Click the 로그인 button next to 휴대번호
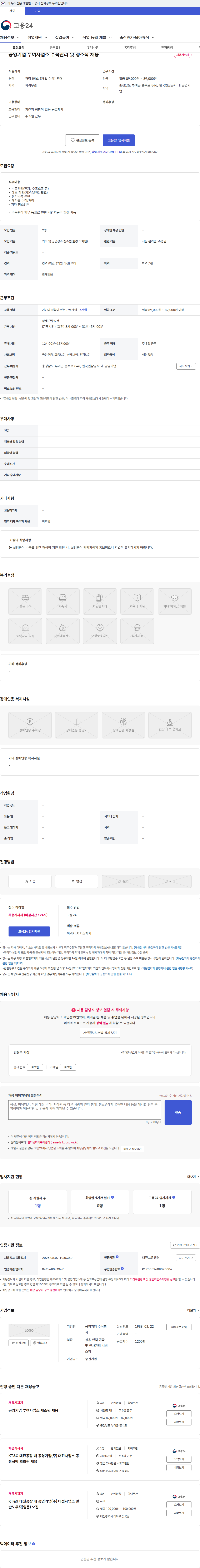The width and height of the screenshot is (200, 1568). click(x=35, y=1067)
